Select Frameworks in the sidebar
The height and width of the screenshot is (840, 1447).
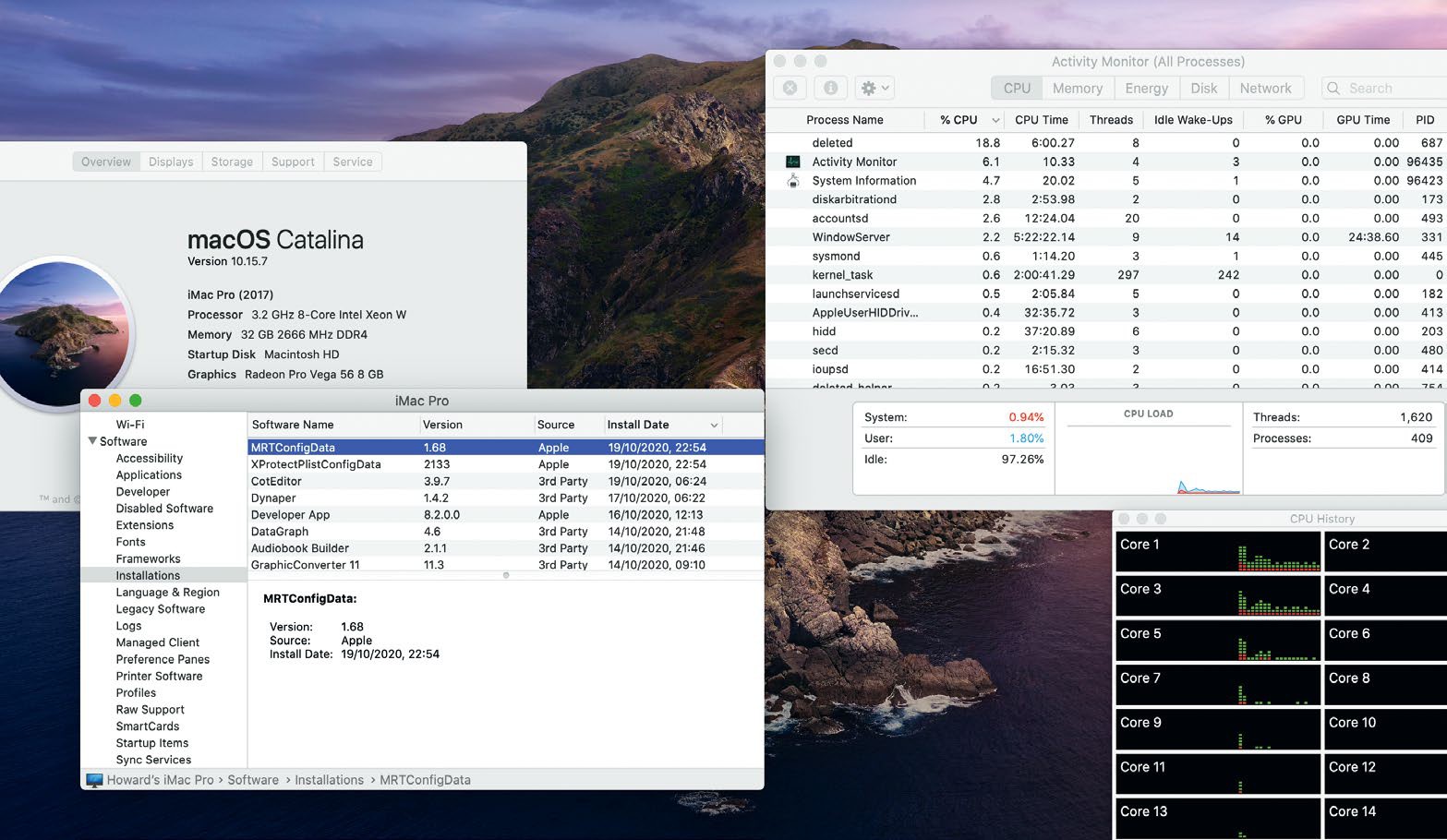tap(148, 558)
